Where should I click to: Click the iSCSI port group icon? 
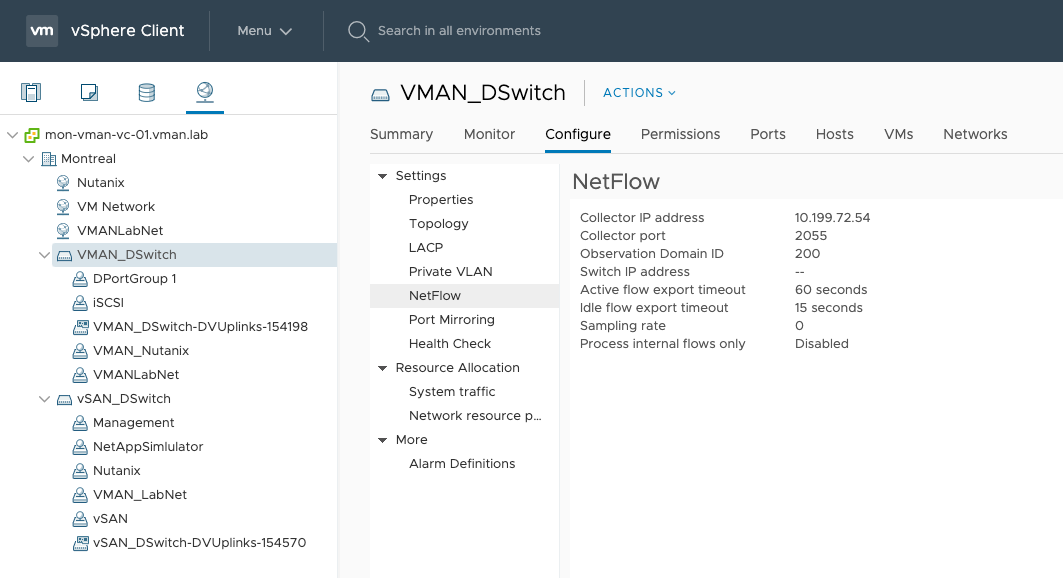[x=80, y=303]
